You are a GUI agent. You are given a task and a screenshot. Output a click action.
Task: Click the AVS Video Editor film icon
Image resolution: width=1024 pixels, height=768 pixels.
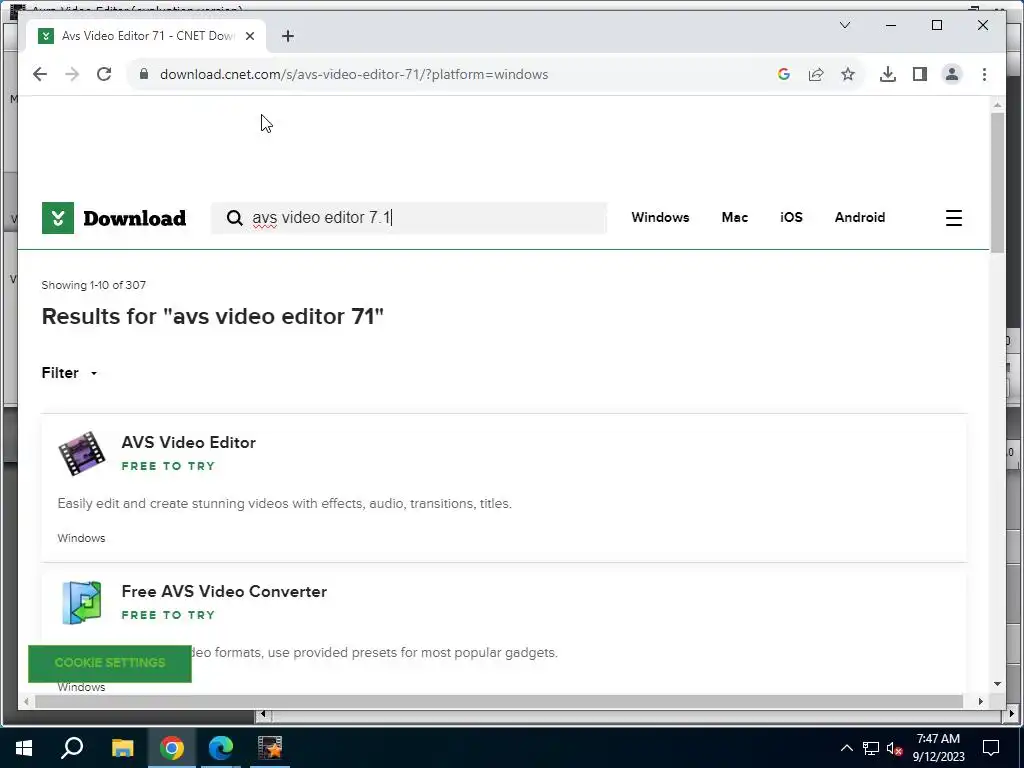[82, 453]
